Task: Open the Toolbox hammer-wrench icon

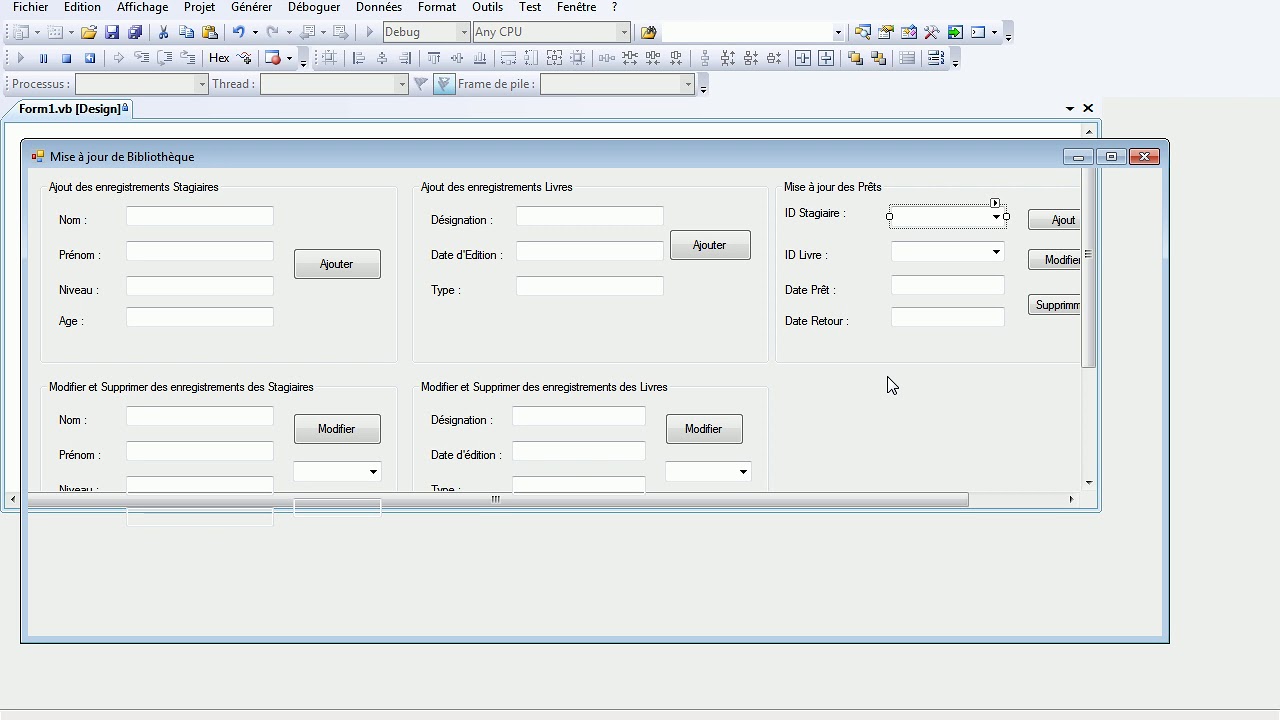Action: click(x=932, y=32)
